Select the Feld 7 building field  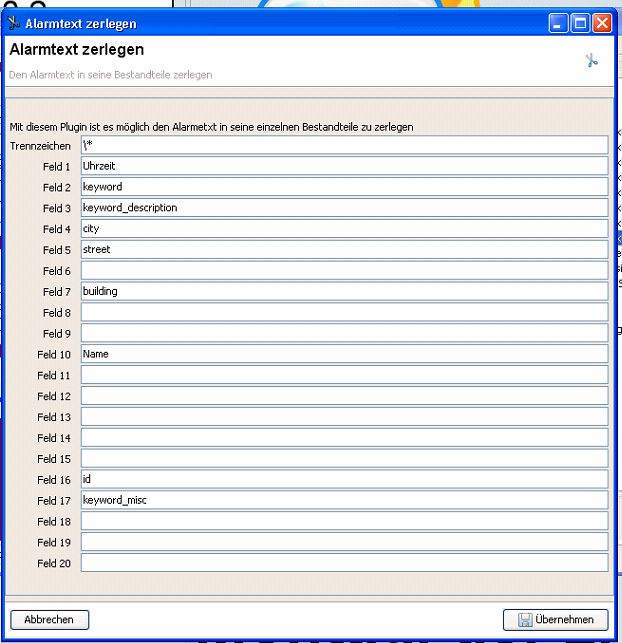(x=344, y=291)
